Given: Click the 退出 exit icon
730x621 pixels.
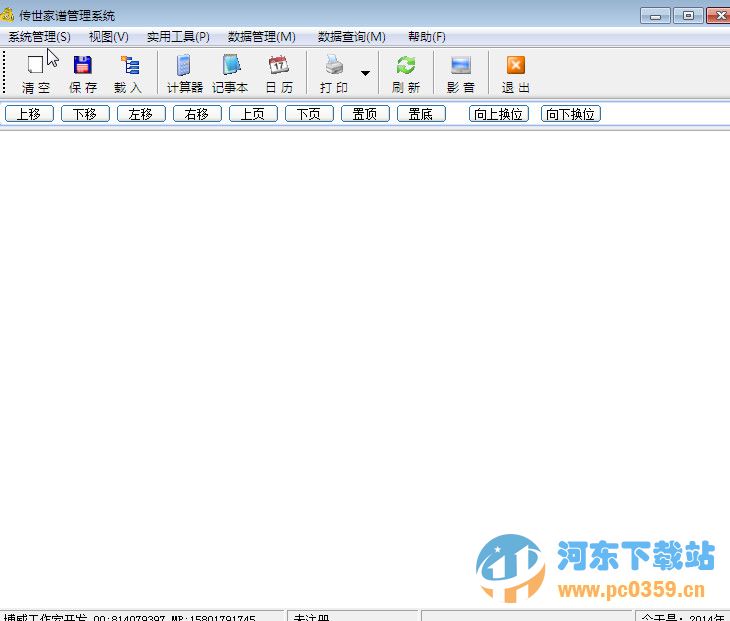Looking at the screenshot, I should point(515,65).
